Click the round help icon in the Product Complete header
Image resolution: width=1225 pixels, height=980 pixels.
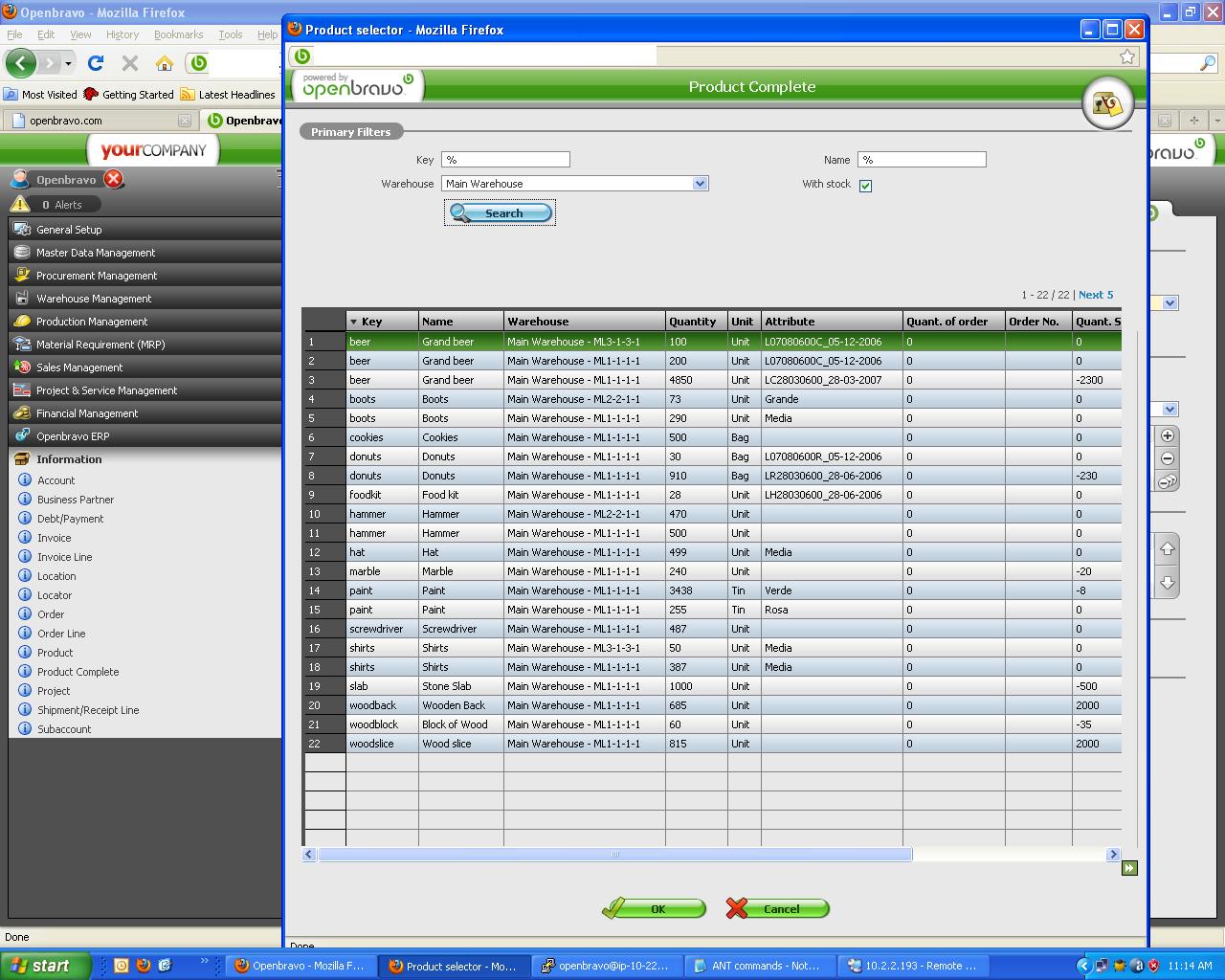(1107, 103)
